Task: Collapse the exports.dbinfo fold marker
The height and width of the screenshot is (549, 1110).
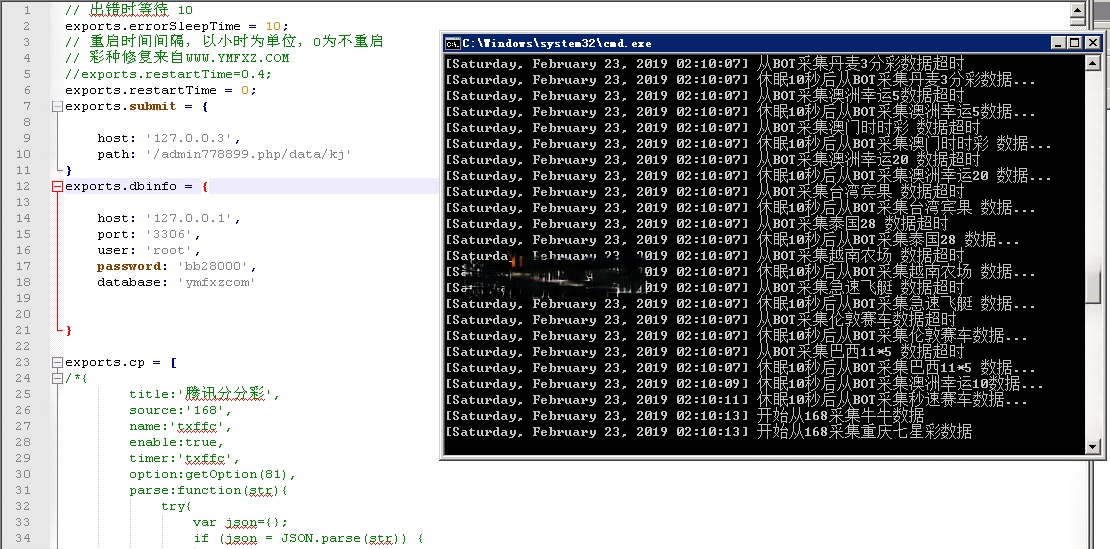Action: click(x=57, y=186)
